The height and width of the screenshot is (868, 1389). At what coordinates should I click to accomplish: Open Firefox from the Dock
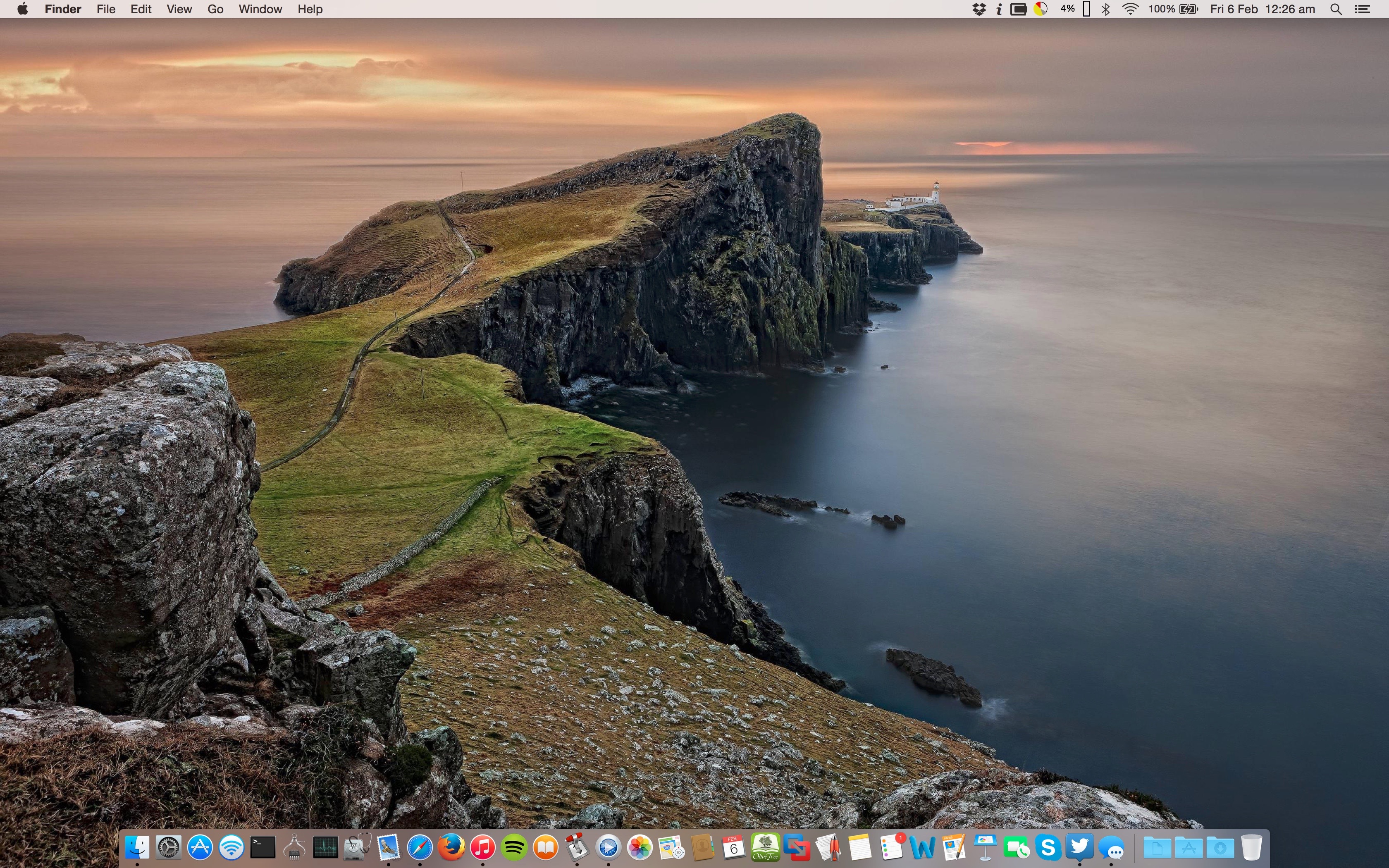(x=451, y=847)
